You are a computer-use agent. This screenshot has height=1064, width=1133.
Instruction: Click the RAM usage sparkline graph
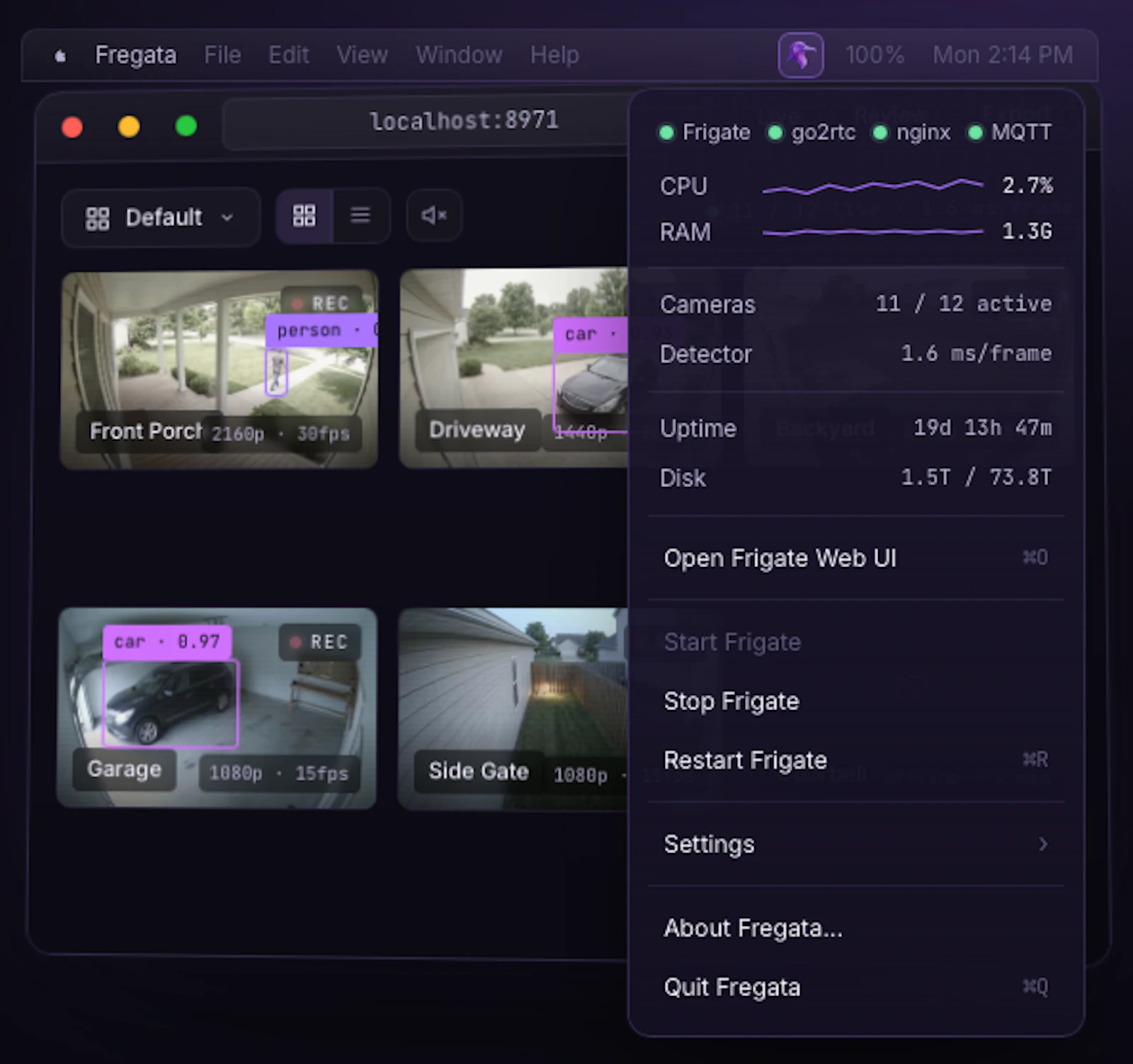872,231
